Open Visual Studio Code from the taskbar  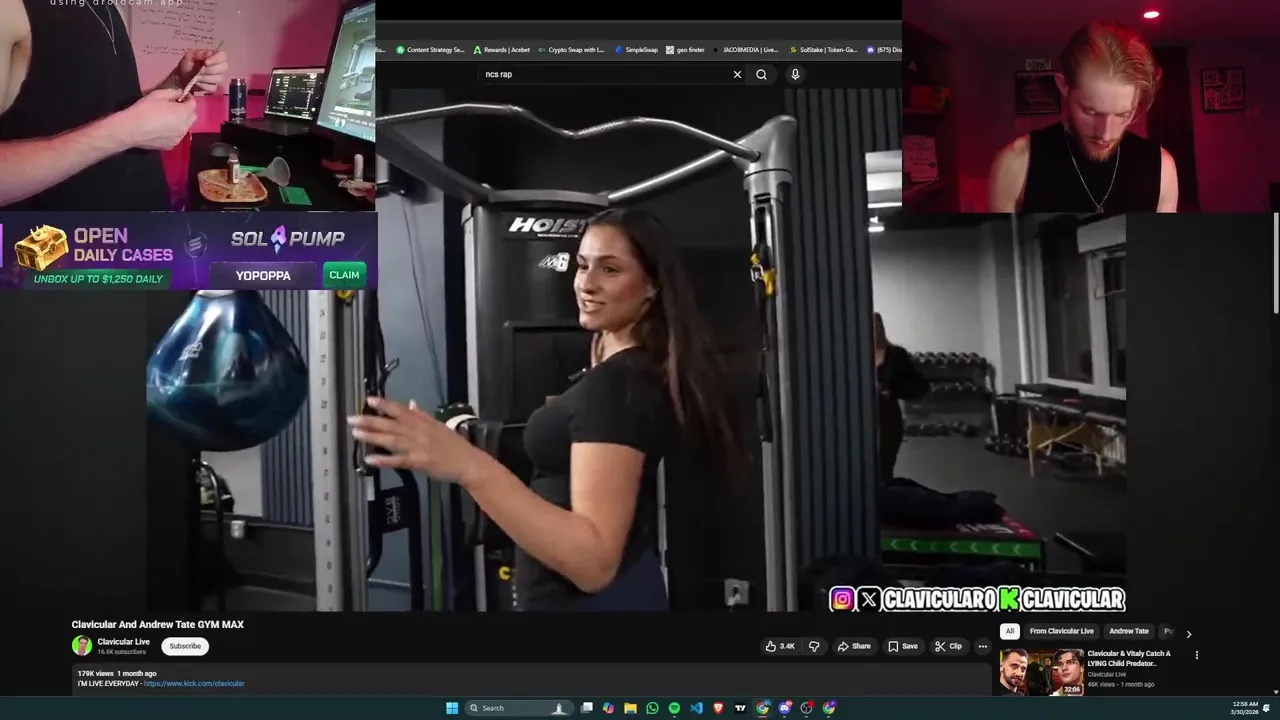coord(696,708)
